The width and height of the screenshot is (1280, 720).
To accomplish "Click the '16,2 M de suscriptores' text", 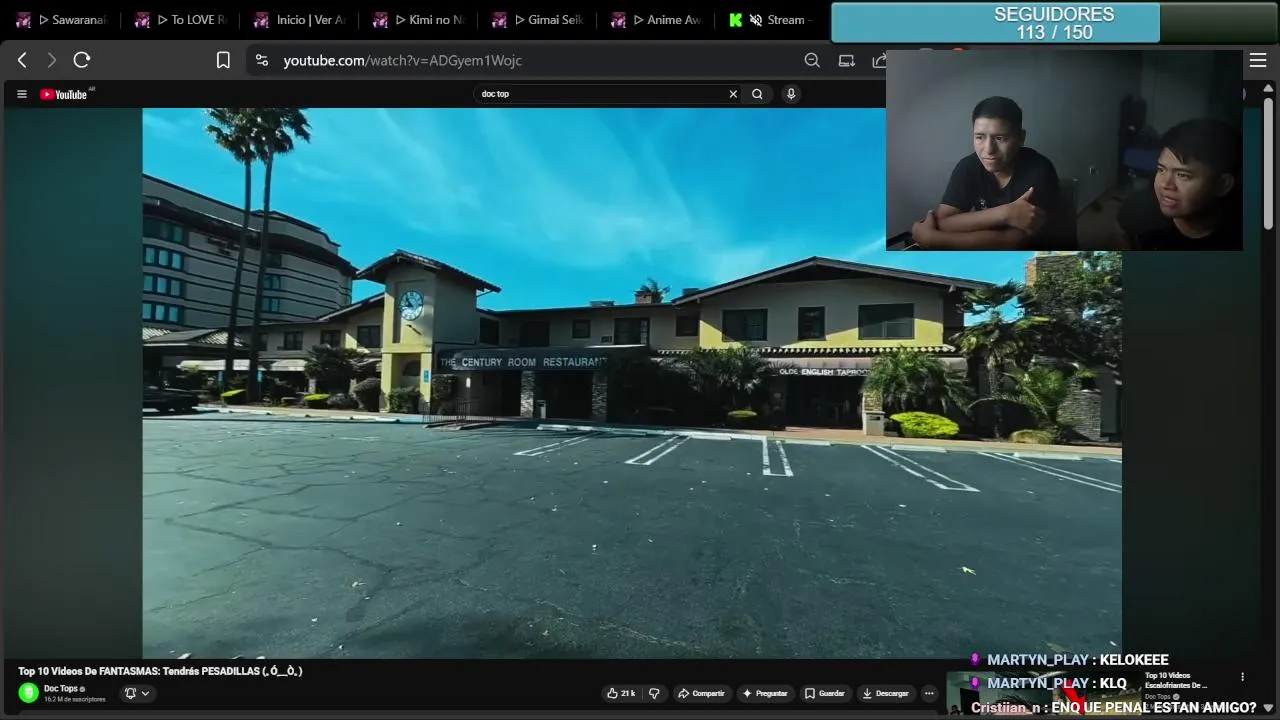I will point(74,699).
